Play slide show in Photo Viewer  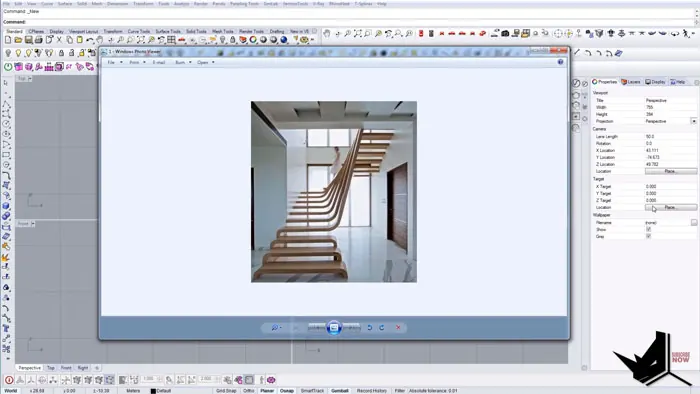334,328
